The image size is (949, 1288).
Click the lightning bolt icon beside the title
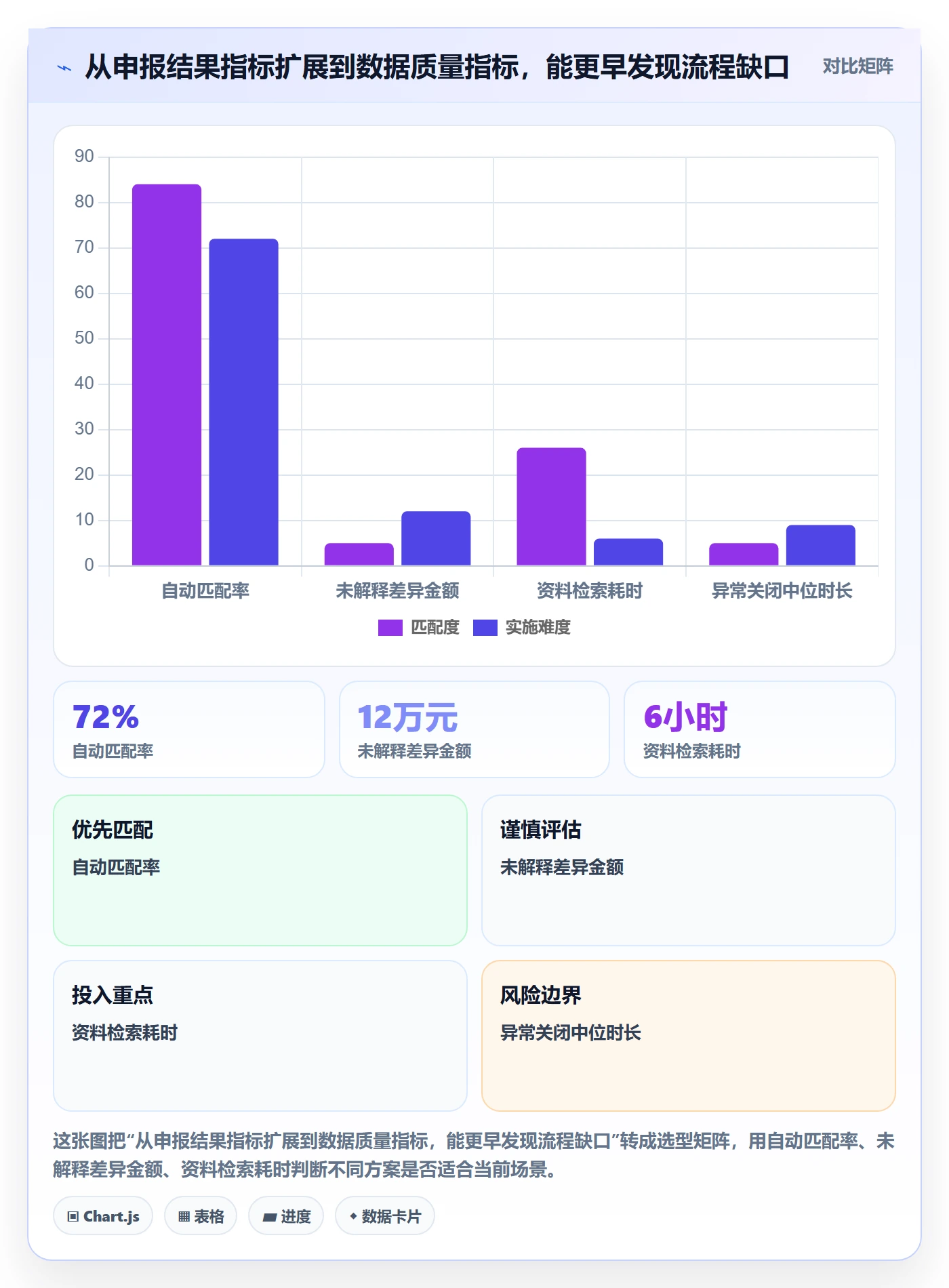point(64,68)
